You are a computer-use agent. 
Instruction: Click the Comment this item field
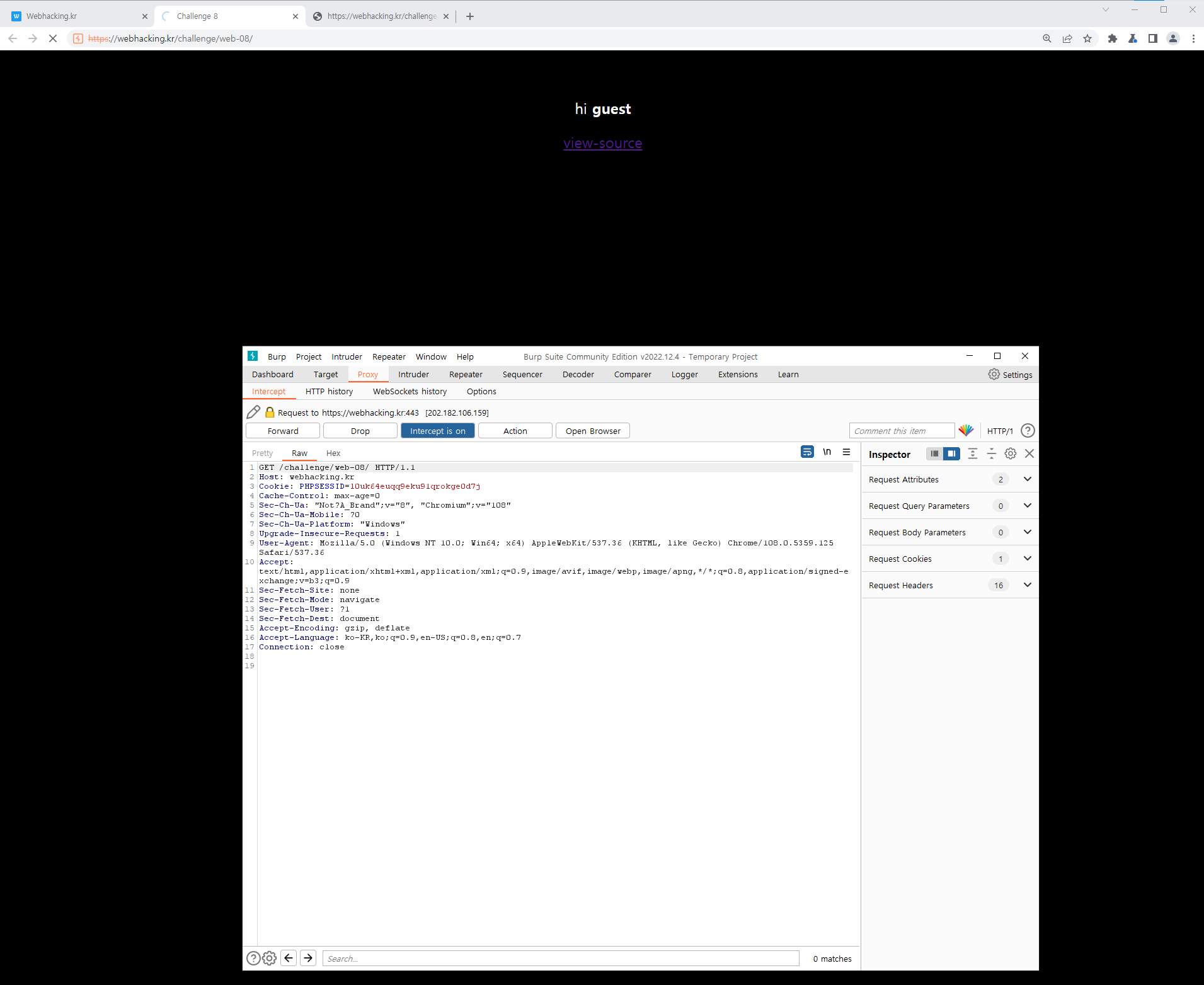(x=902, y=431)
